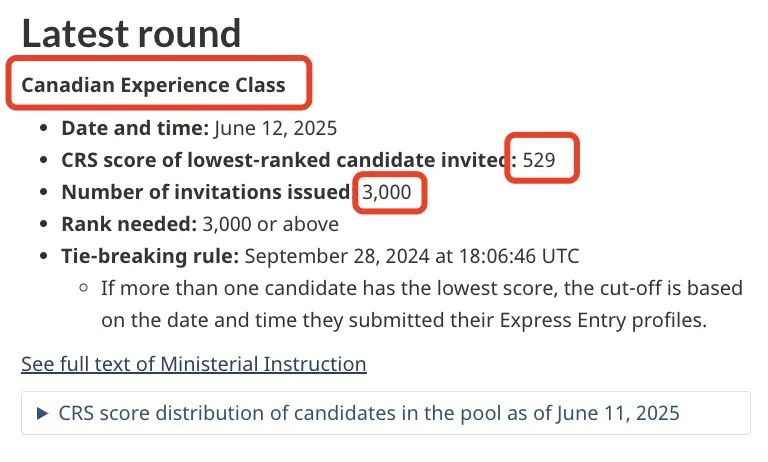
Task: Click the Tie-breaking rule label
Action: [150, 256]
